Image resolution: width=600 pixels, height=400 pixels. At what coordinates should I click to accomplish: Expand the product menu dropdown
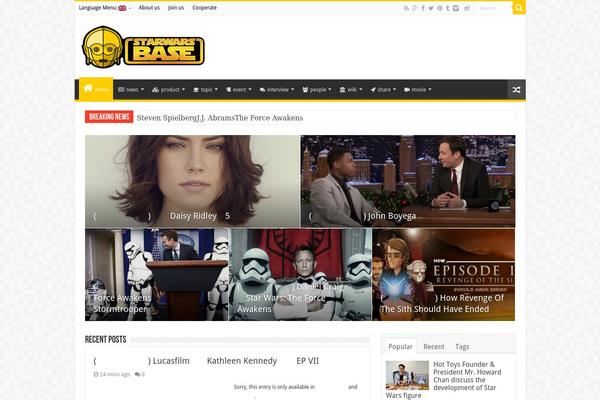tap(168, 90)
